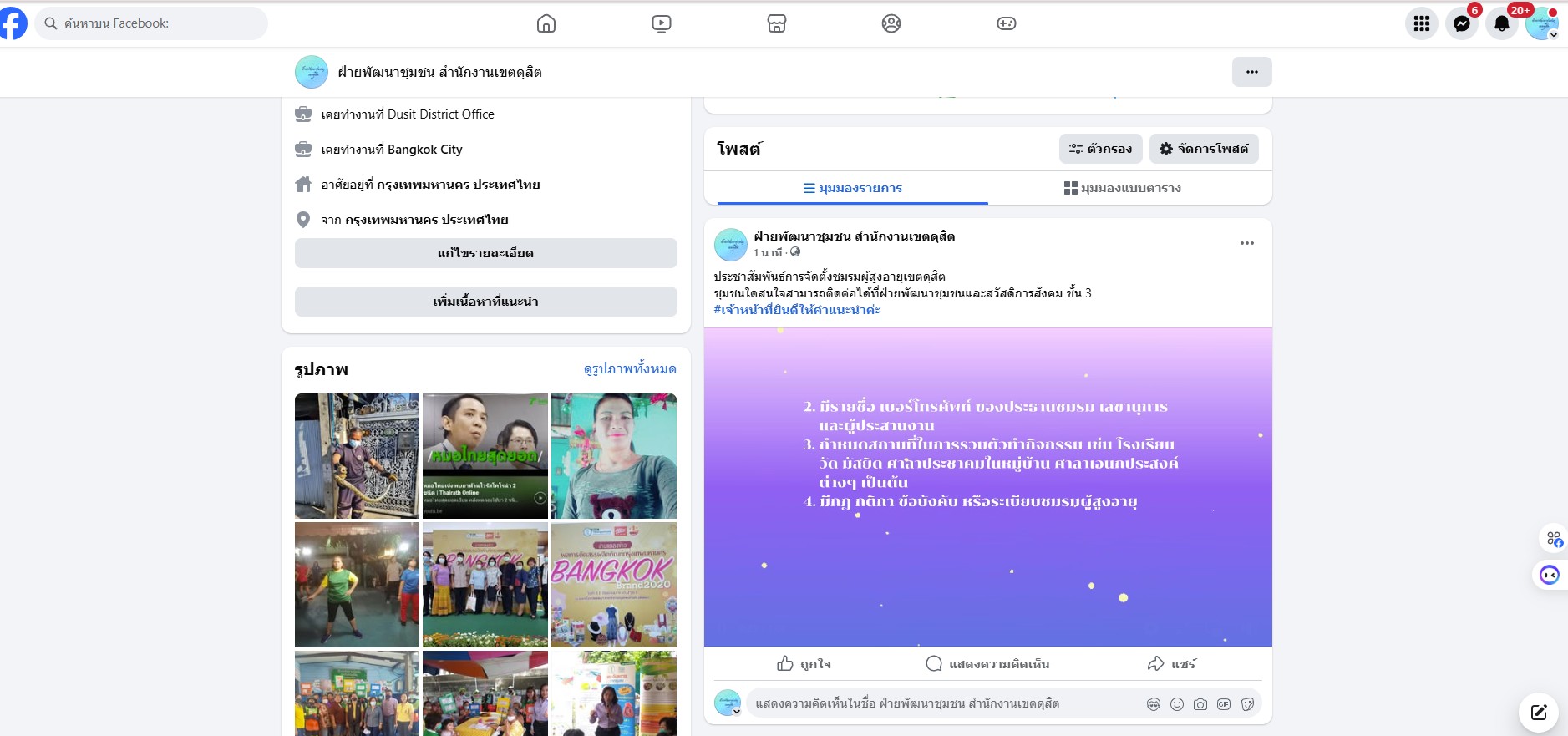Click the #เจ้าหน้าที่ยินดีให้คำแนะนำค่ะ hashtag
Image resolution: width=1568 pixels, height=736 pixels.
tap(798, 310)
